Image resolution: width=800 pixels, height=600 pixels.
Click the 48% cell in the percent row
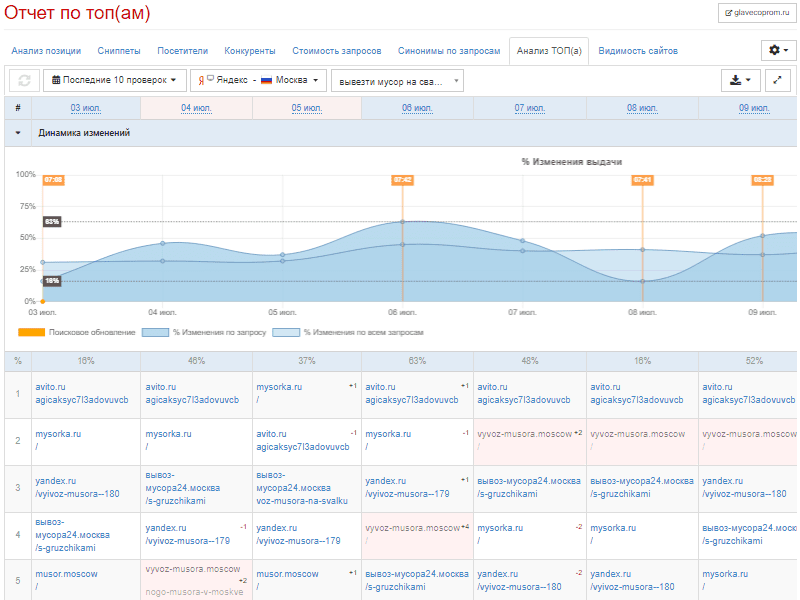(530, 361)
